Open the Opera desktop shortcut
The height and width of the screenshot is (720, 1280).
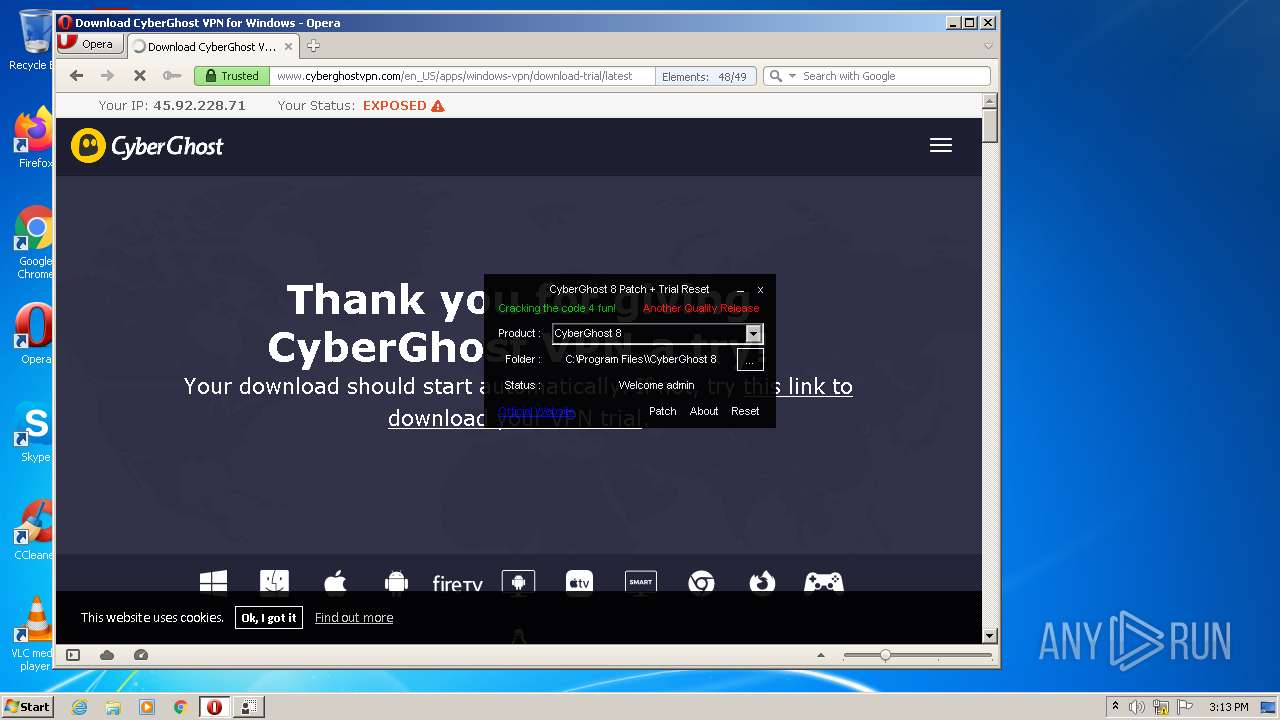[35, 334]
